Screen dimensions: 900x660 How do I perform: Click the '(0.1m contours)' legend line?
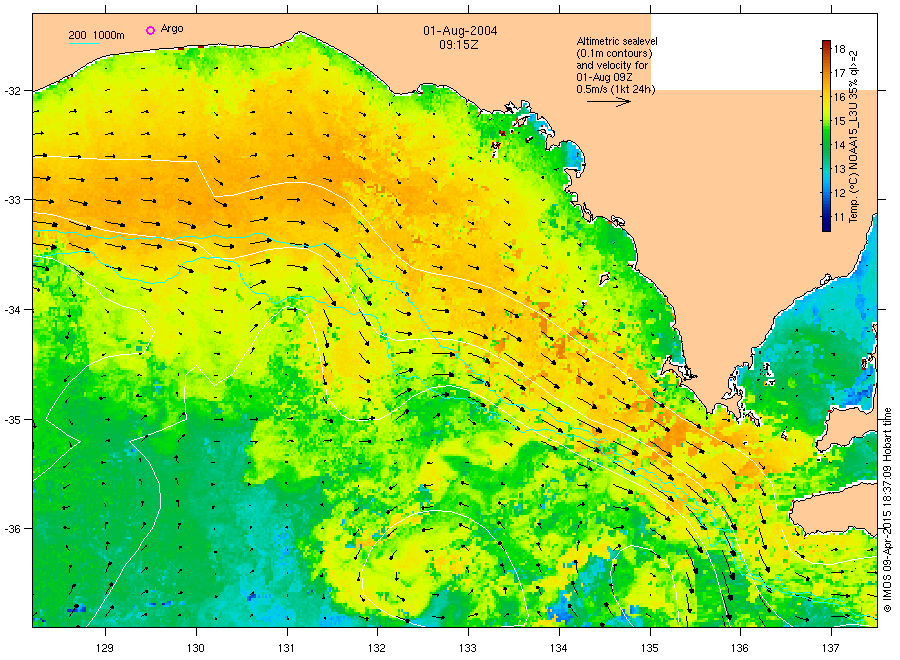(615, 53)
